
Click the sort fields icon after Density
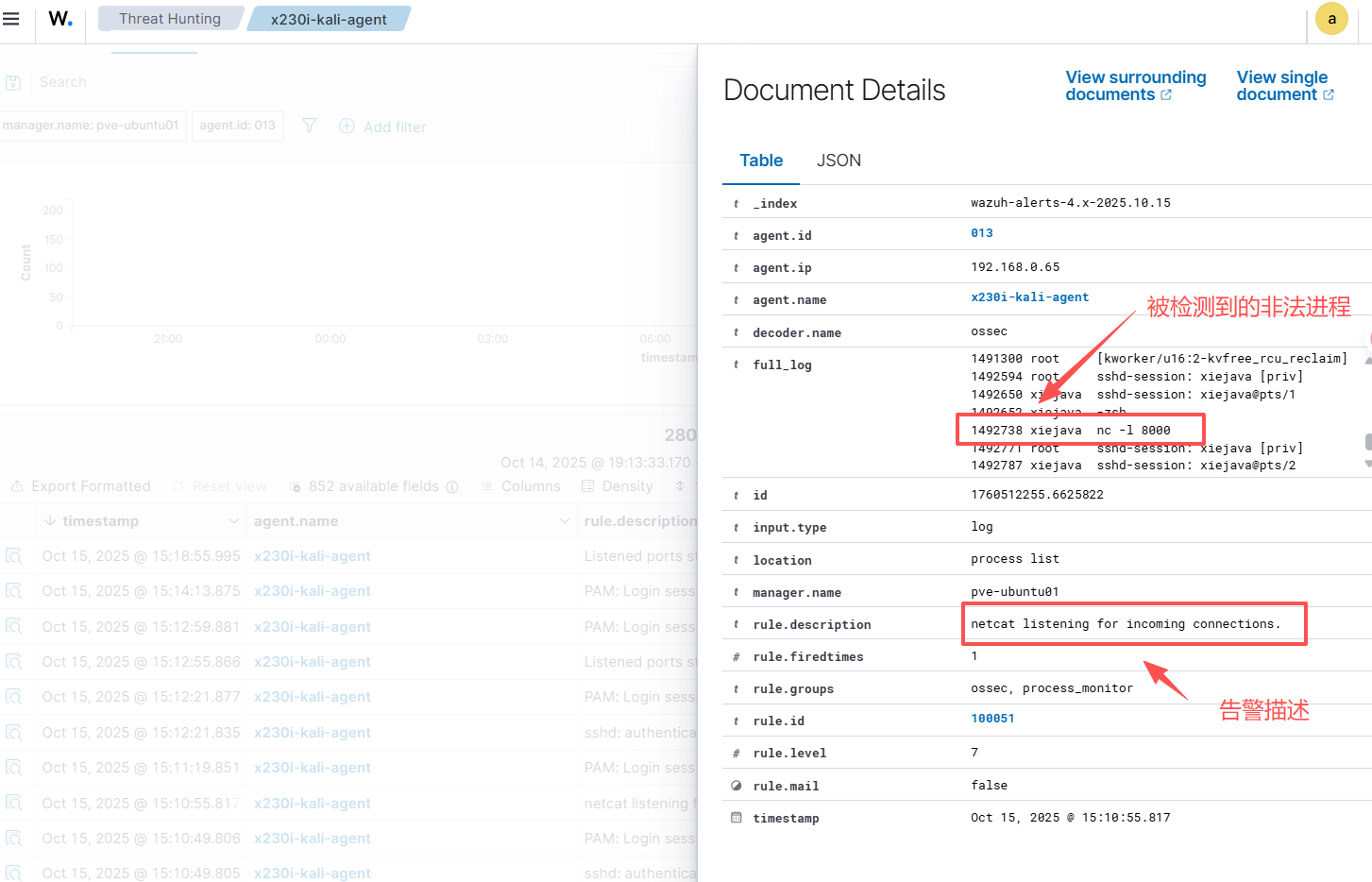coord(680,486)
